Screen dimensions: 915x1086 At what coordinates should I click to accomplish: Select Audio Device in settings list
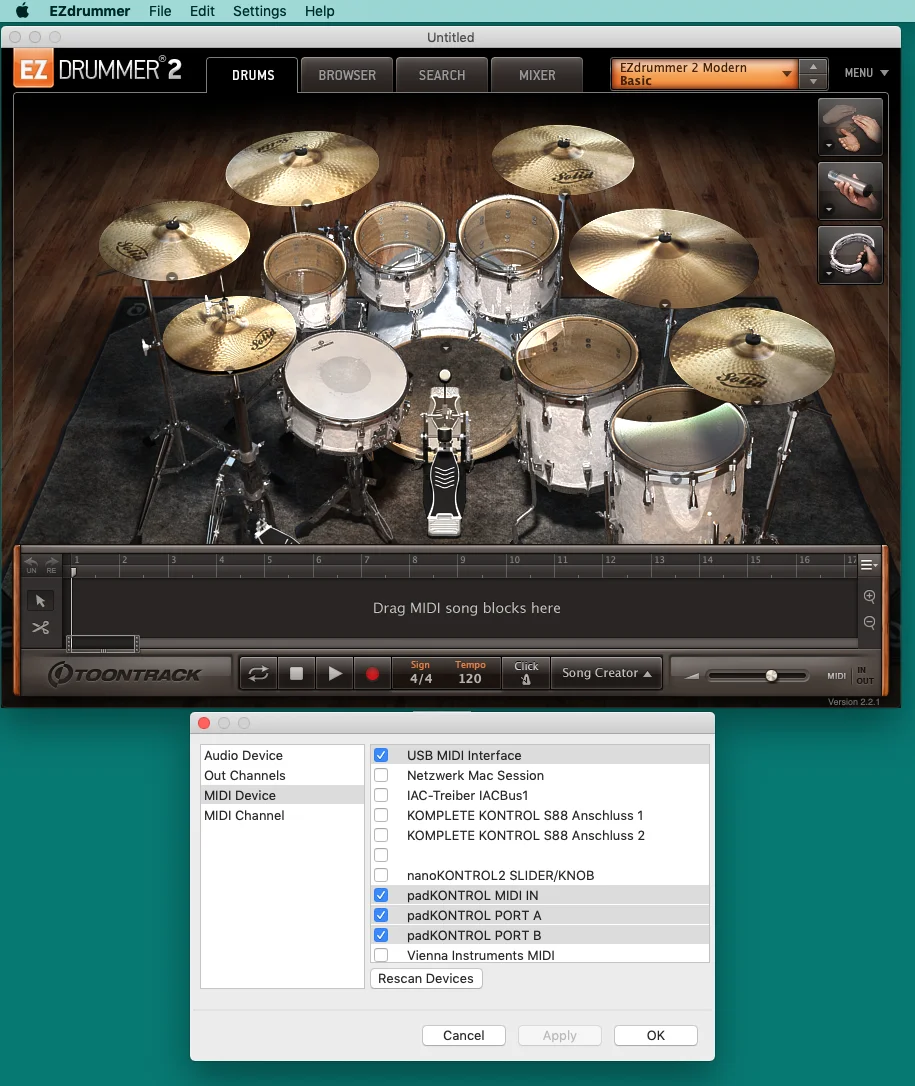pos(282,755)
